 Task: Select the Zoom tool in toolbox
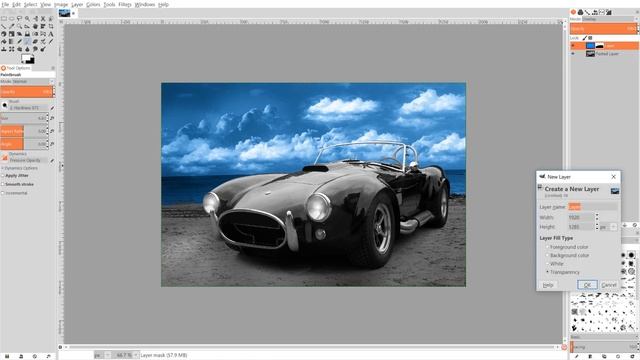(x=19, y=26)
